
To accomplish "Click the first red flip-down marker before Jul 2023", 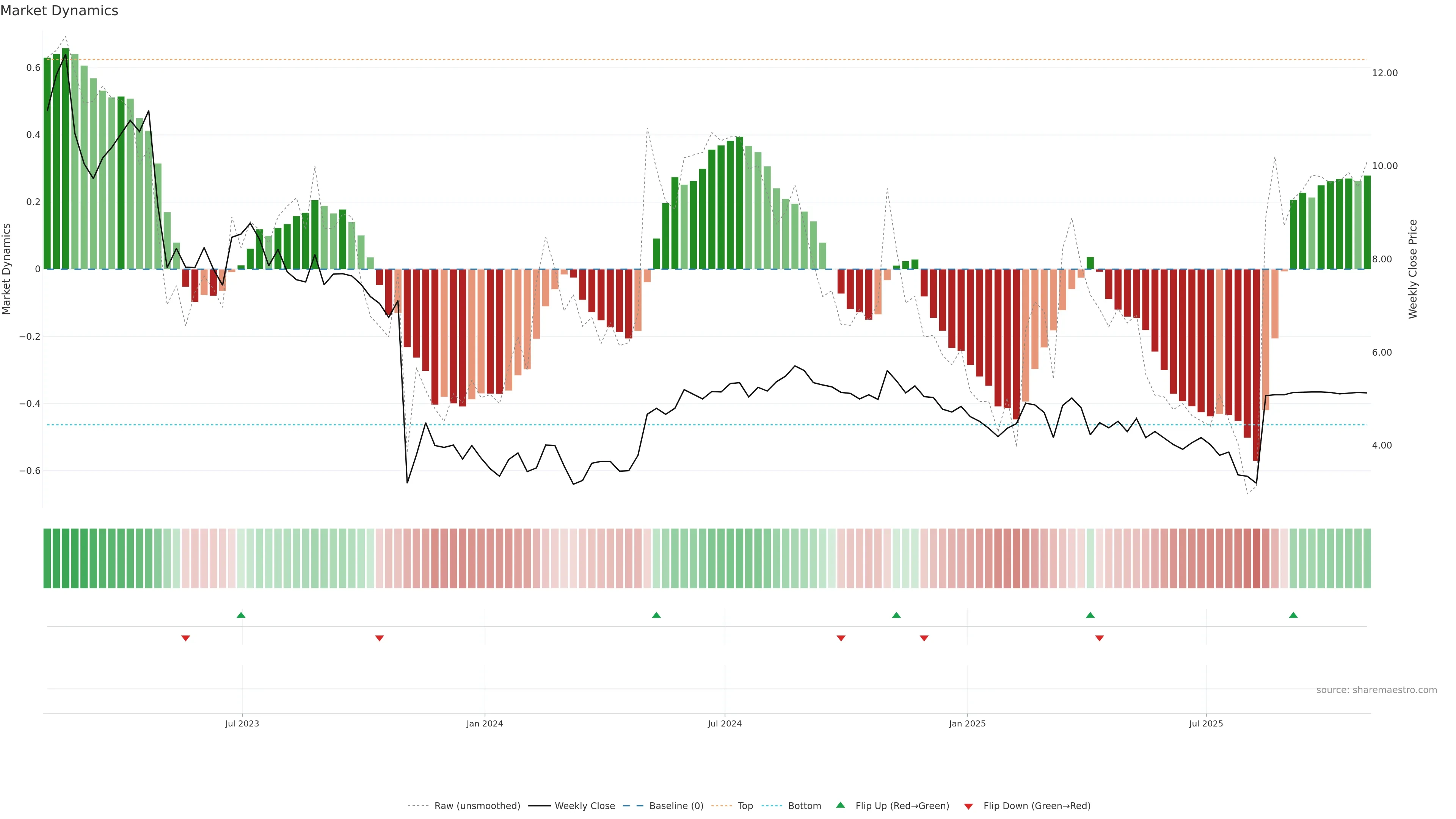I will (185, 638).
